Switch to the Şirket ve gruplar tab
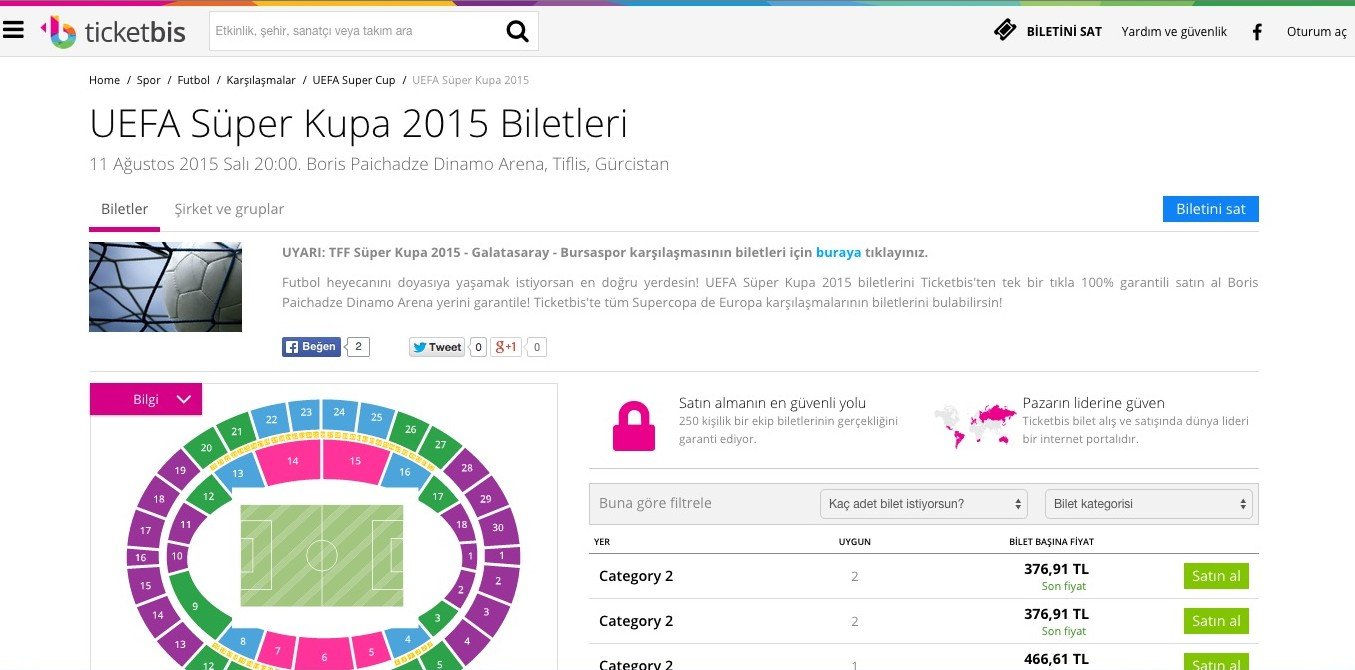This screenshot has height=670, width=1355. point(229,208)
